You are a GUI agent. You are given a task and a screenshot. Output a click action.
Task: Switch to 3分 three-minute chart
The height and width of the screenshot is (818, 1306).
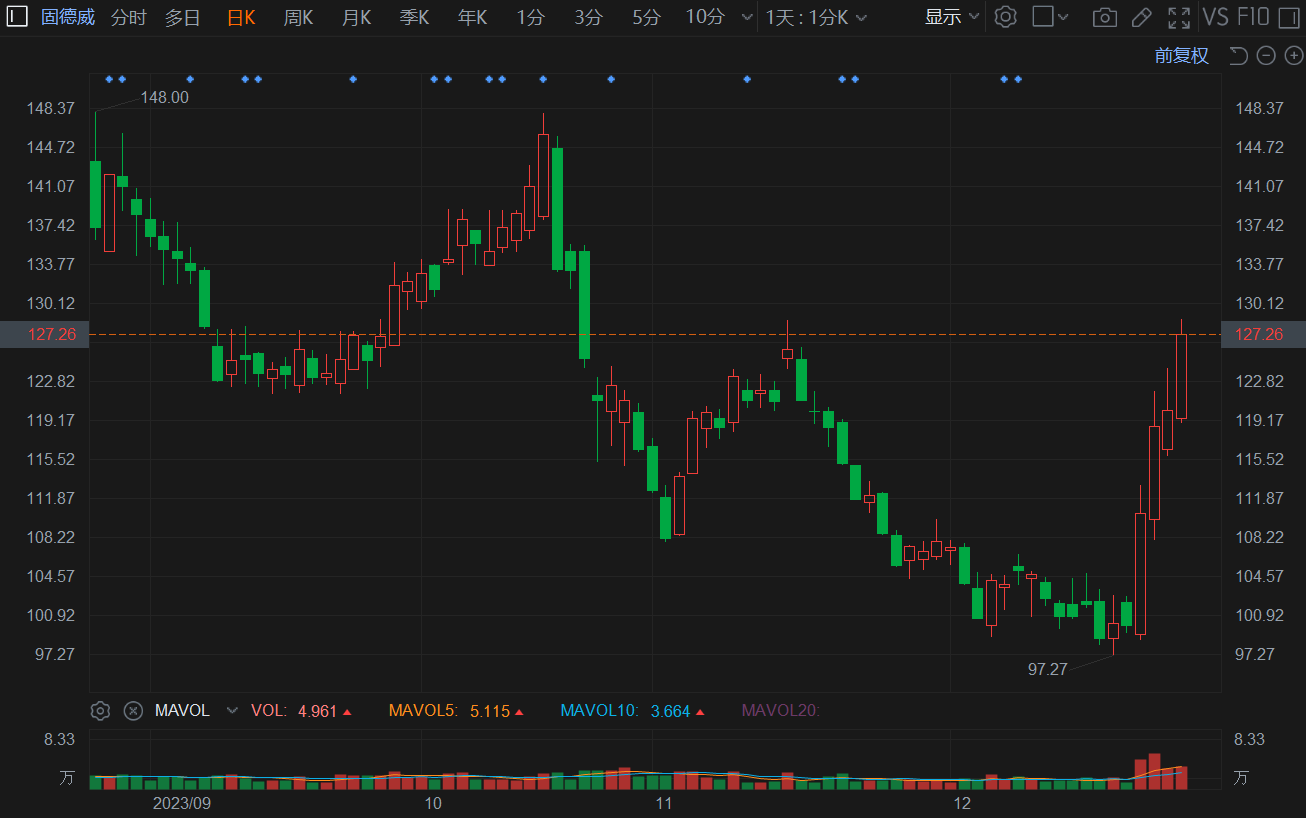click(x=589, y=17)
